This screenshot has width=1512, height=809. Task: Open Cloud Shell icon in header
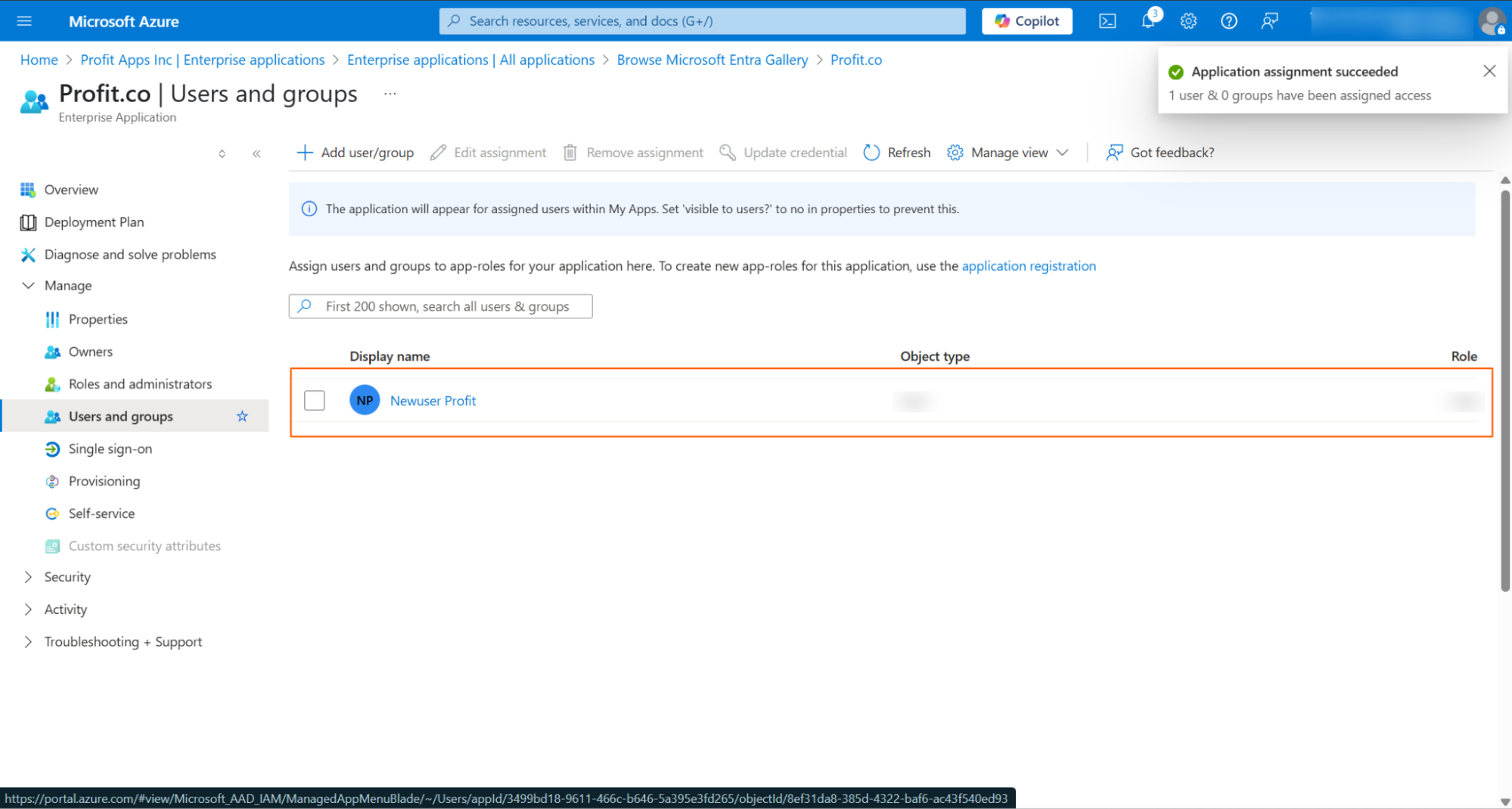click(1107, 21)
